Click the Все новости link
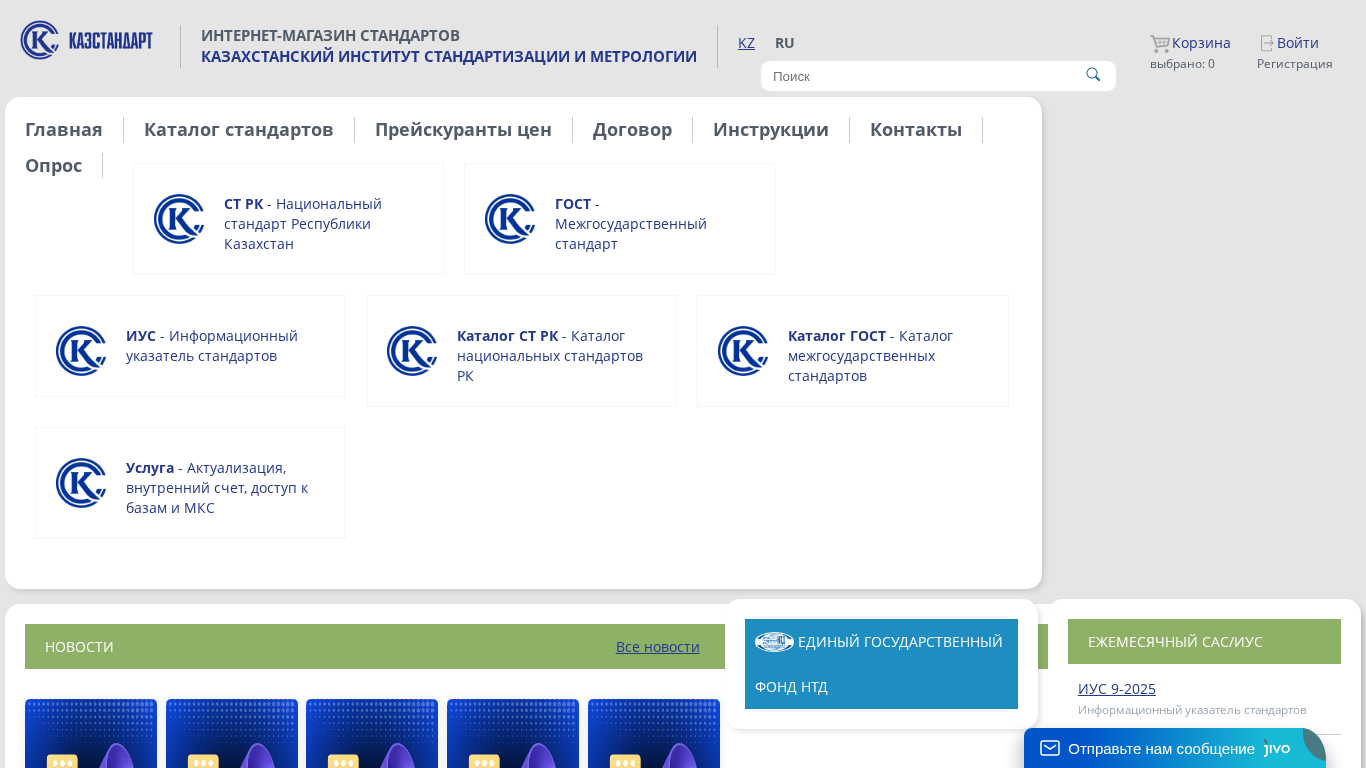 coord(657,647)
